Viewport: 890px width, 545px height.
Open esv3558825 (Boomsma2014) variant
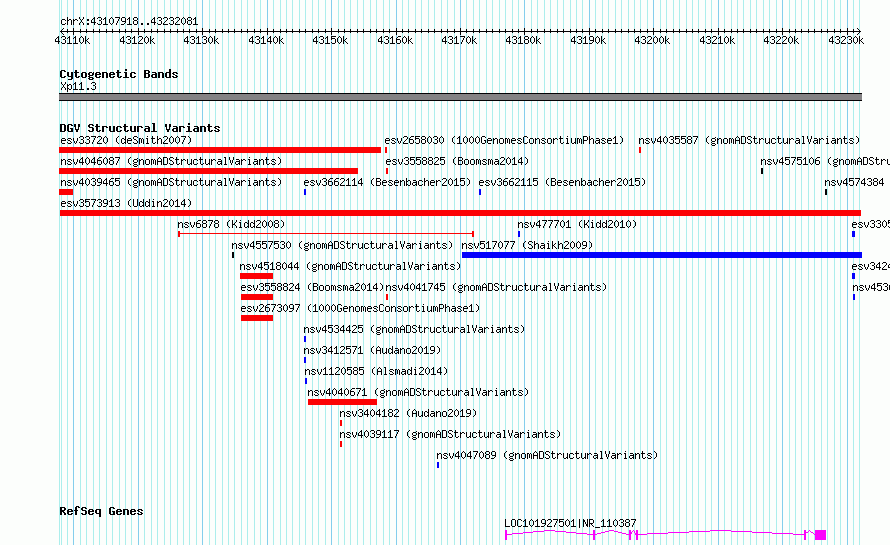point(456,161)
